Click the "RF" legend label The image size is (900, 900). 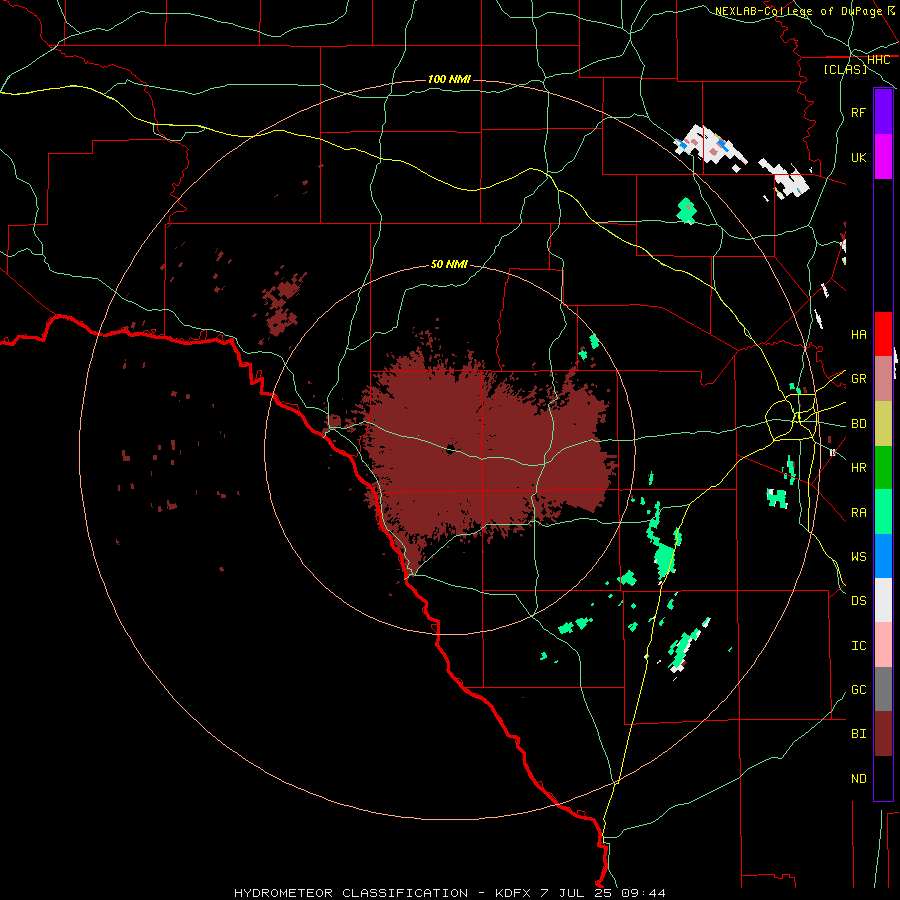[859, 113]
